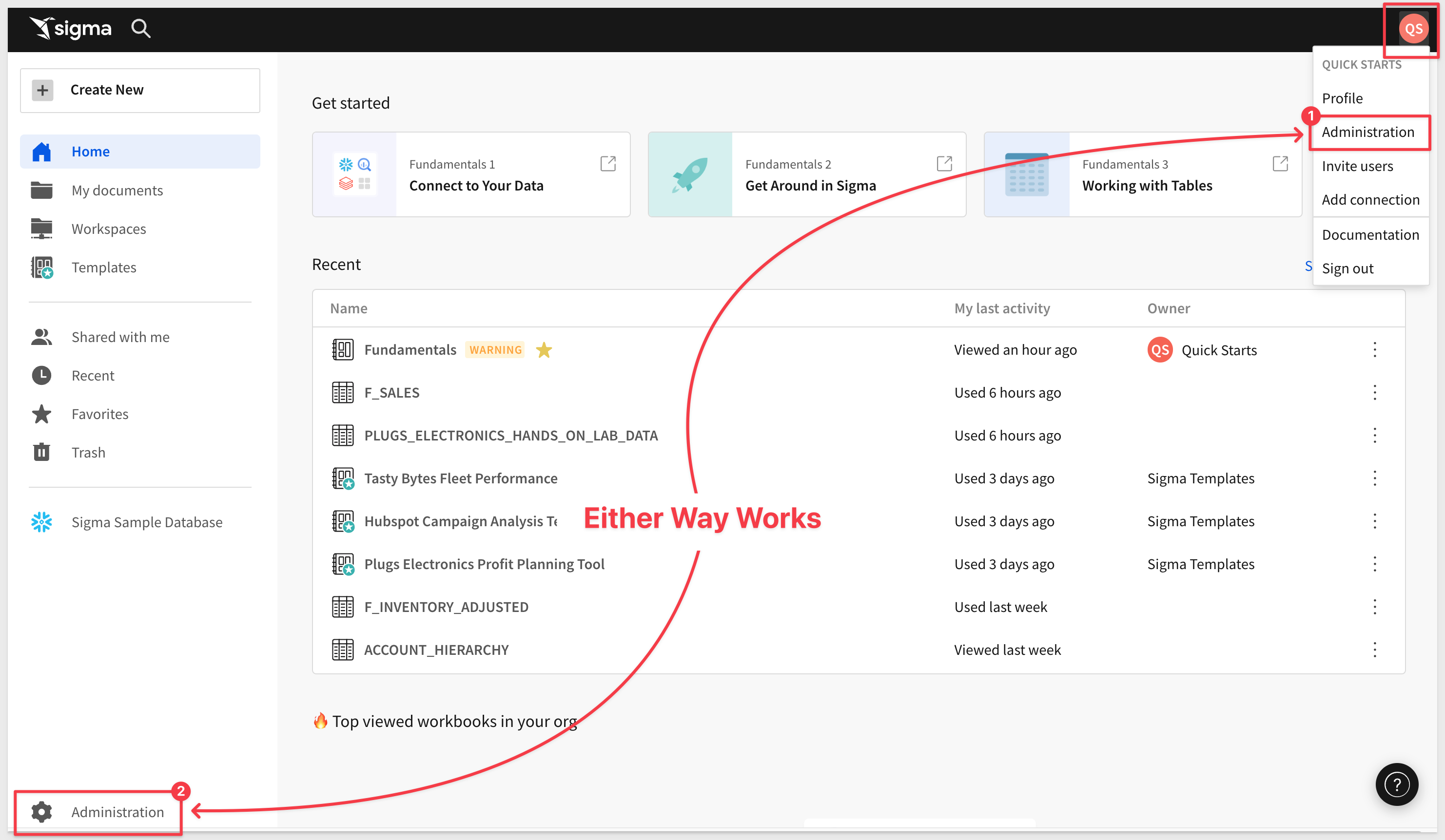The height and width of the screenshot is (840, 1445).
Task: Open more options for Tasty Bytes row
Action: click(1374, 478)
